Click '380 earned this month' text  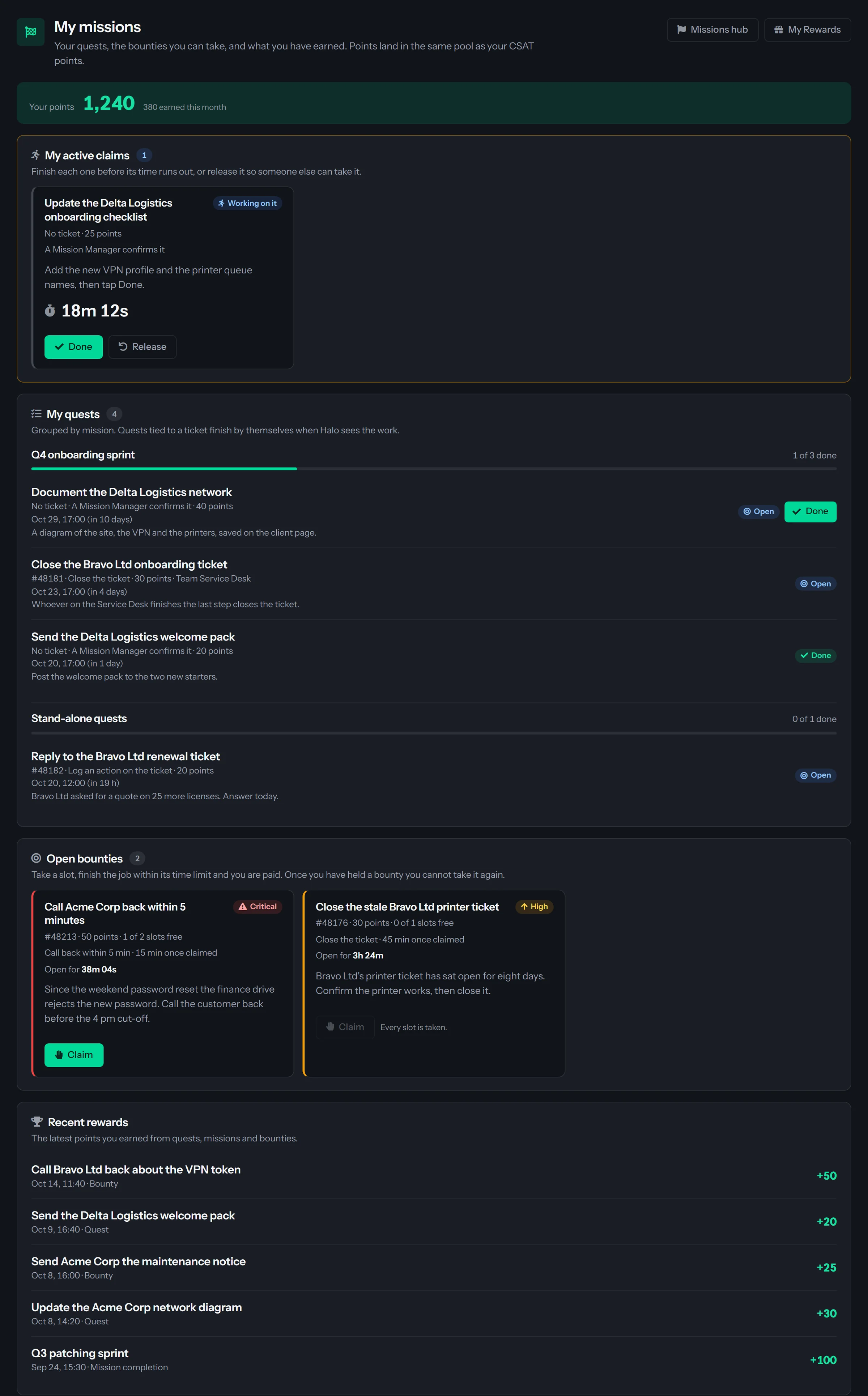(184, 107)
